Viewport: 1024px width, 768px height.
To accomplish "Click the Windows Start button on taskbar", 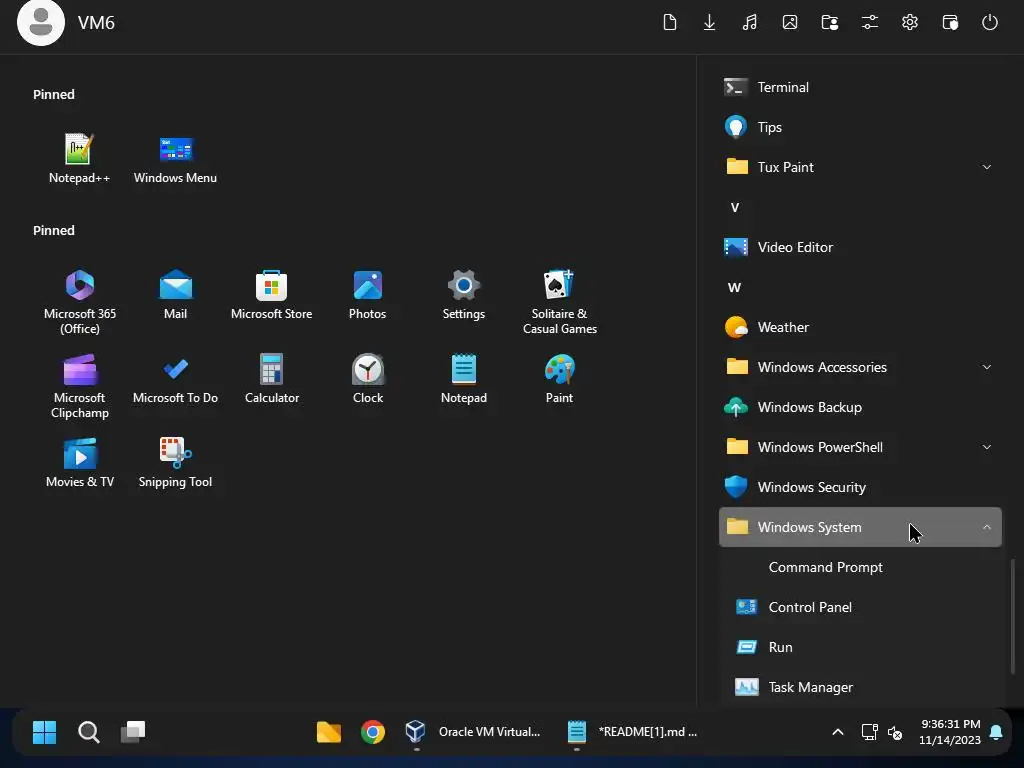I will point(44,732).
